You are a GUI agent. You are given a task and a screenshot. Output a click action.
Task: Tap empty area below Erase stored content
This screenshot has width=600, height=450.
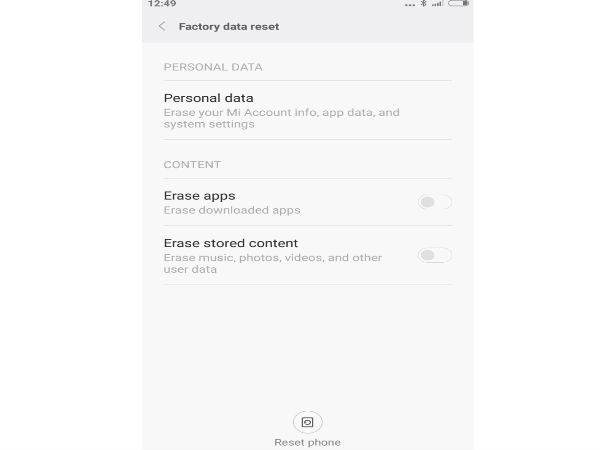click(x=307, y=340)
